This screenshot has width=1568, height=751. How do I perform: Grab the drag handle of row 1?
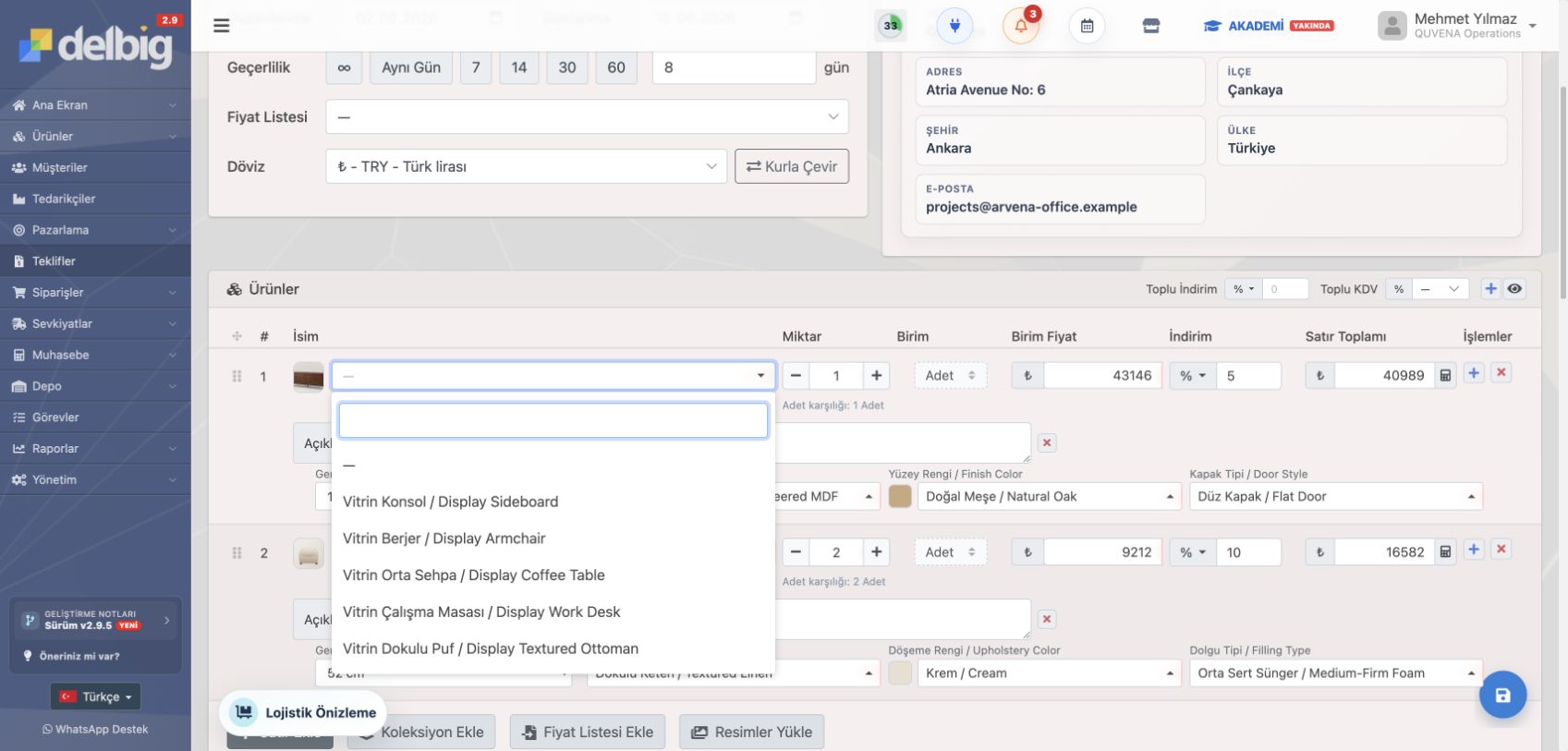237,376
